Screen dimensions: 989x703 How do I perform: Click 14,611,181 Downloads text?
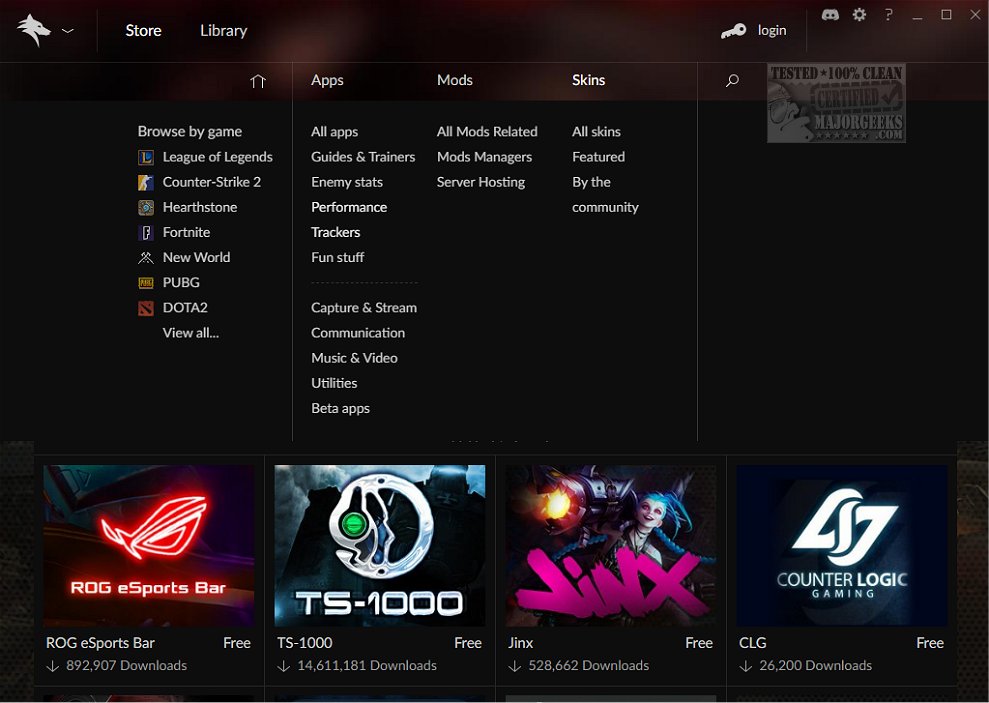click(366, 666)
